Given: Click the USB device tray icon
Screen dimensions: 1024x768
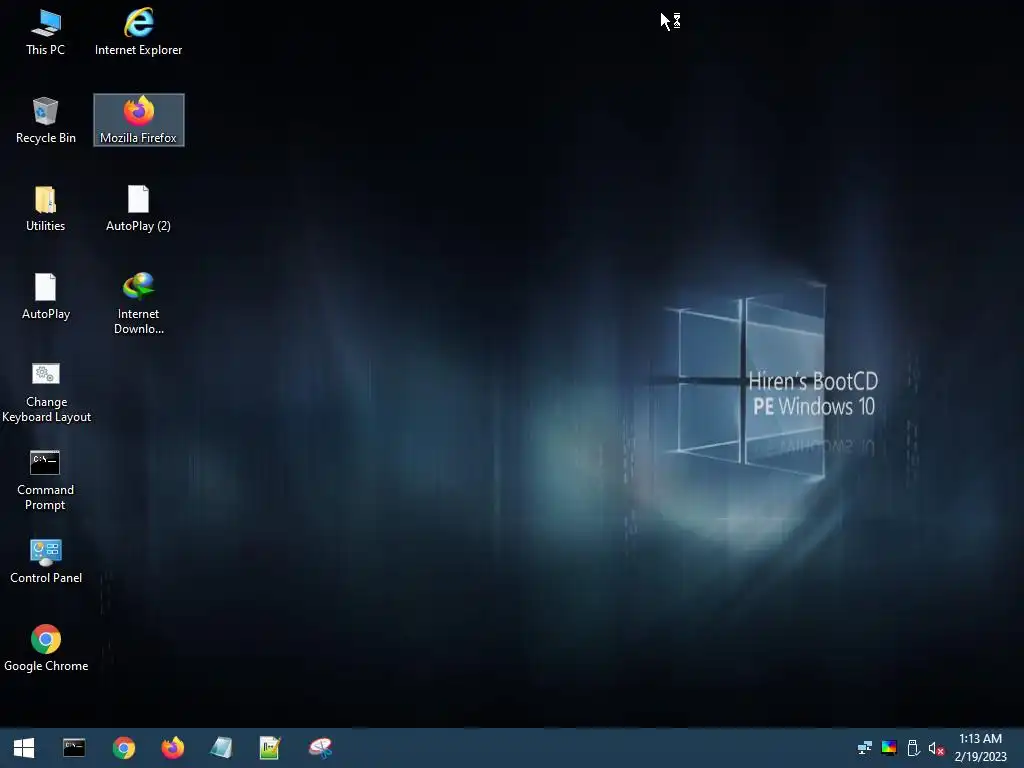Looking at the screenshot, I should coord(913,748).
